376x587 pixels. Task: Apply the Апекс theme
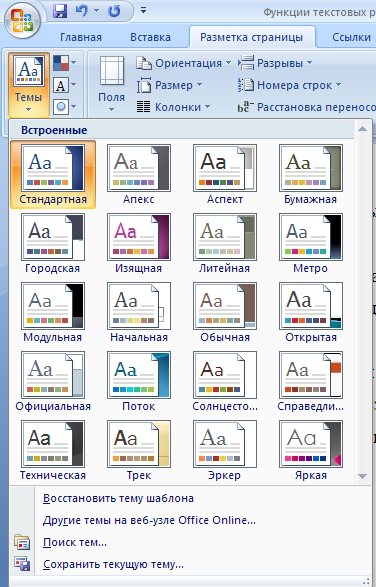coord(139,174)
